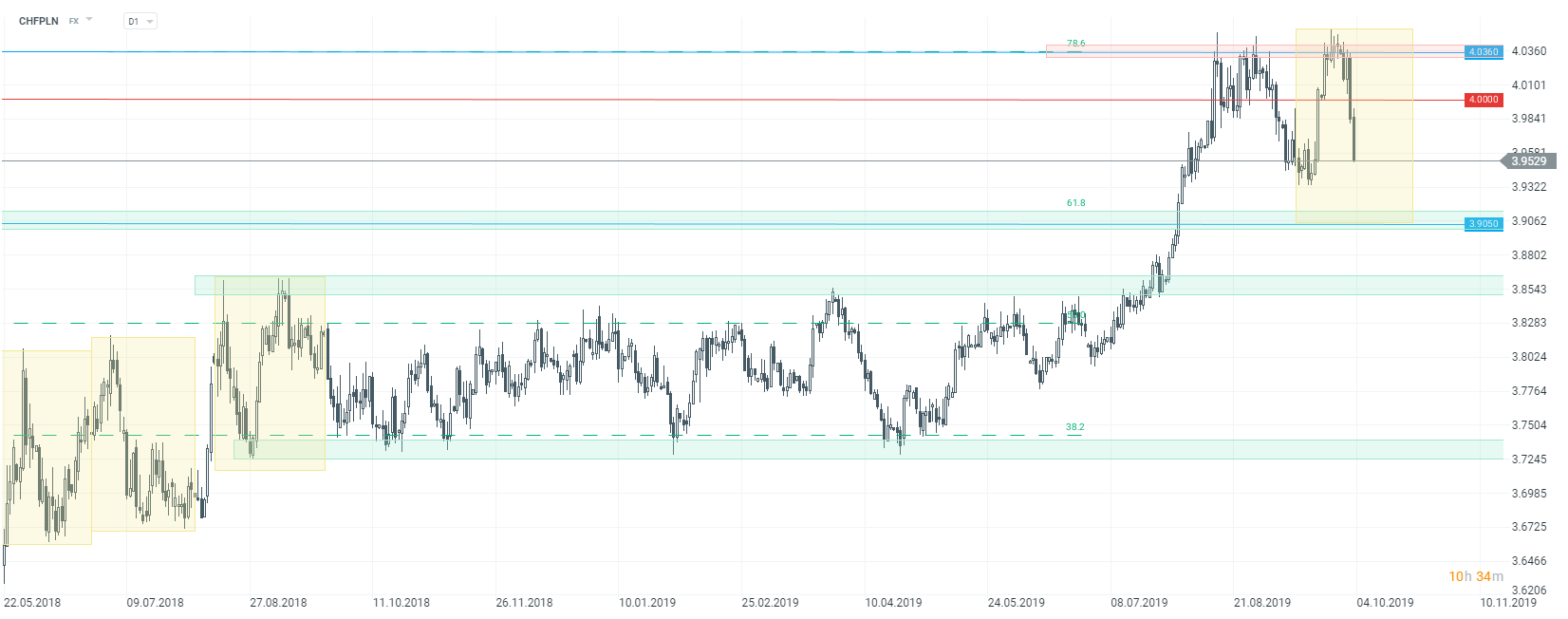
Task: Open the symbol dropdown arrow next to FX
Action: coord(89,19)
